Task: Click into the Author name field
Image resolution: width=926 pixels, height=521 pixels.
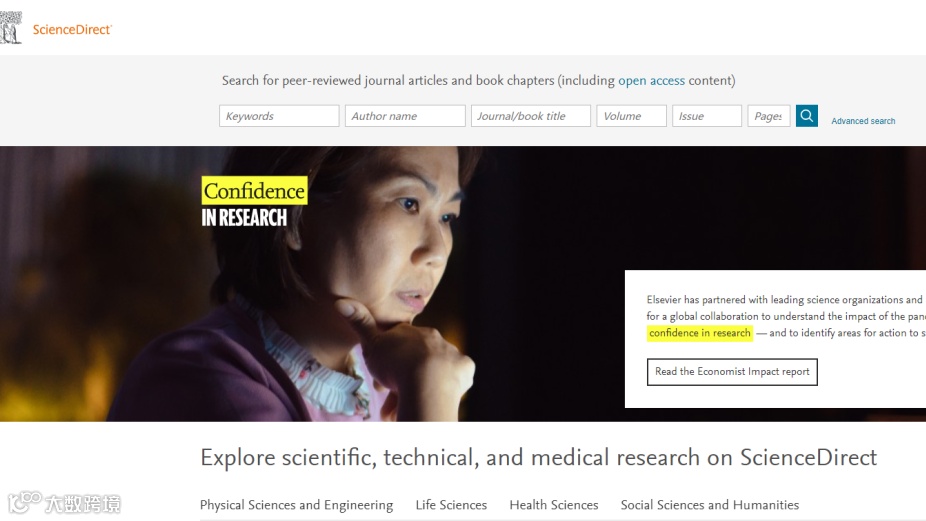Action: (x=405, y=116)
